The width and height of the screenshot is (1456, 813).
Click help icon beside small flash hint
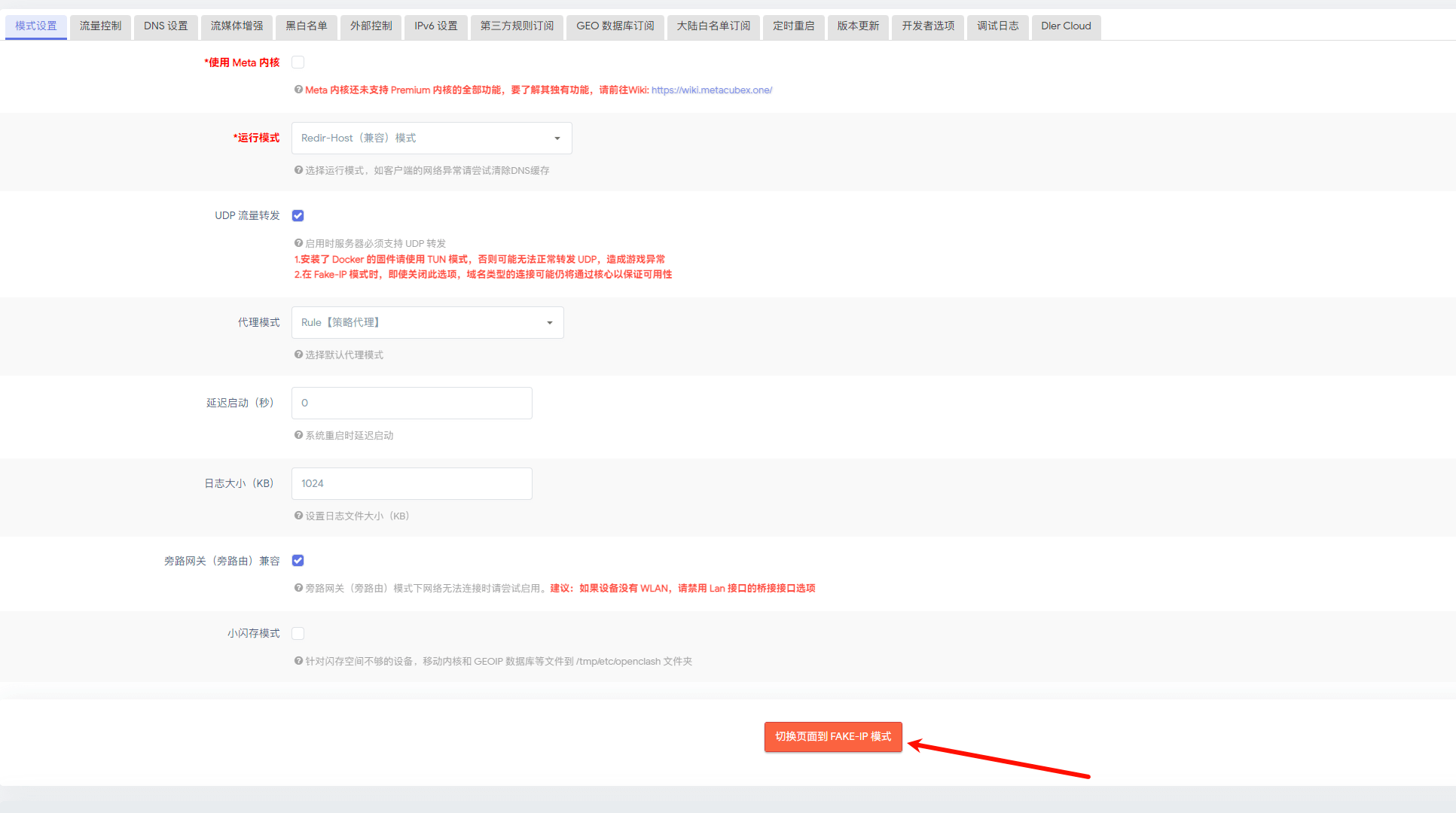[298, 661]
